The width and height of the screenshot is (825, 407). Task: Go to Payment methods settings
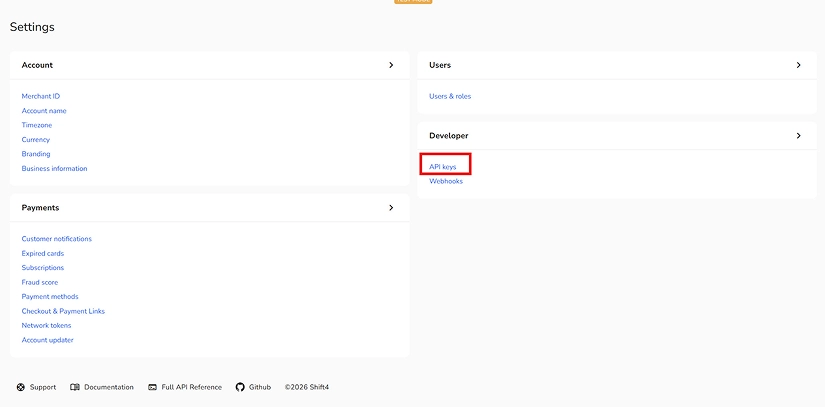(50, 297)
